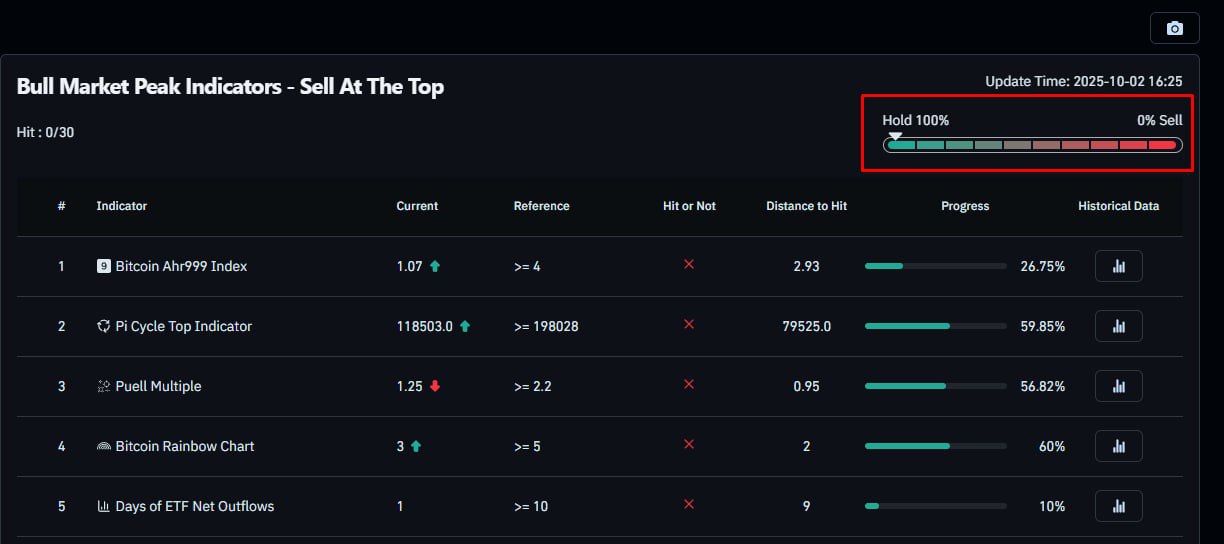This screenshot has height=544, width=1224.
Task: Open Days of ETF Net Outflows indicator
Action: (194, 507)
